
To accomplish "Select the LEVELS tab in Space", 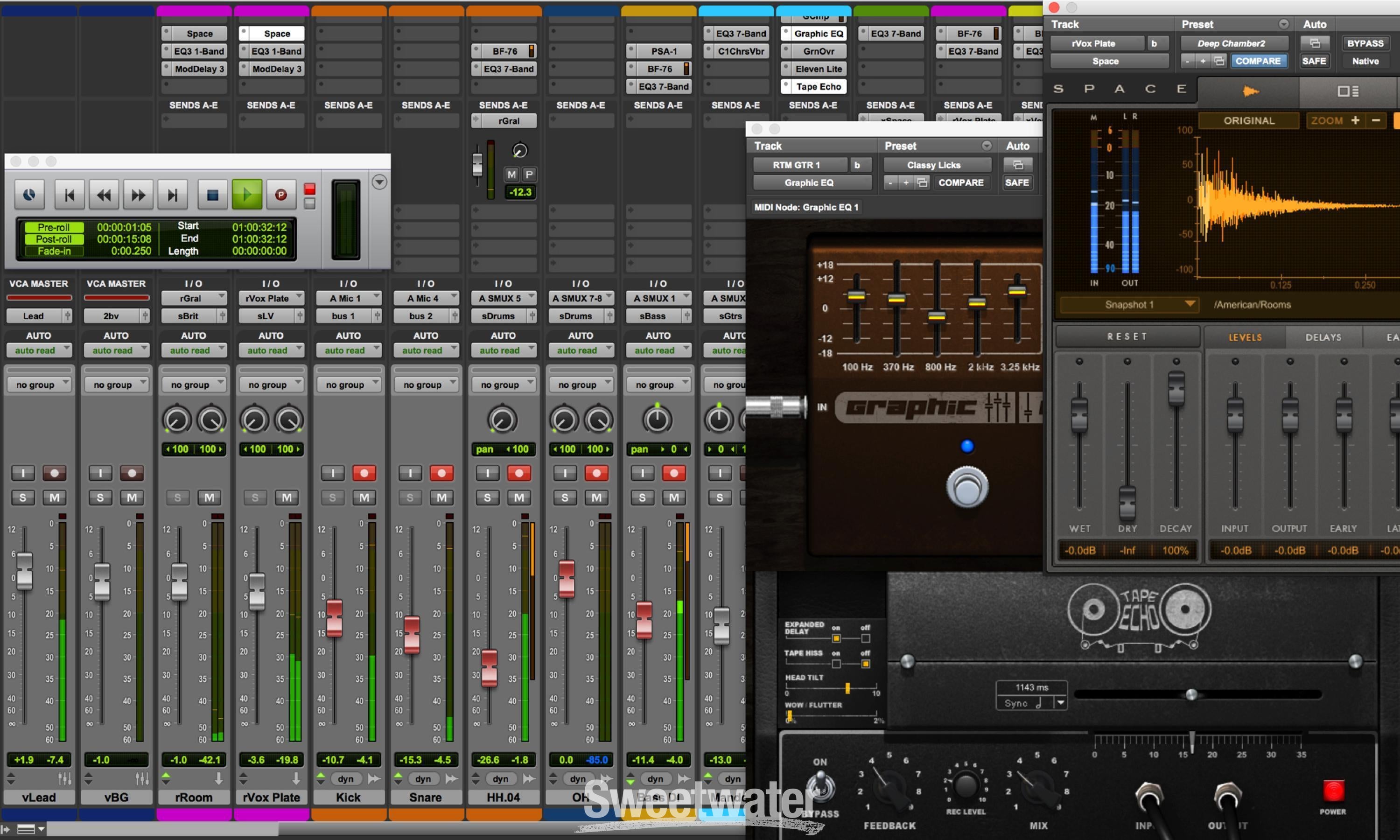I will [x=1245, y=337].
